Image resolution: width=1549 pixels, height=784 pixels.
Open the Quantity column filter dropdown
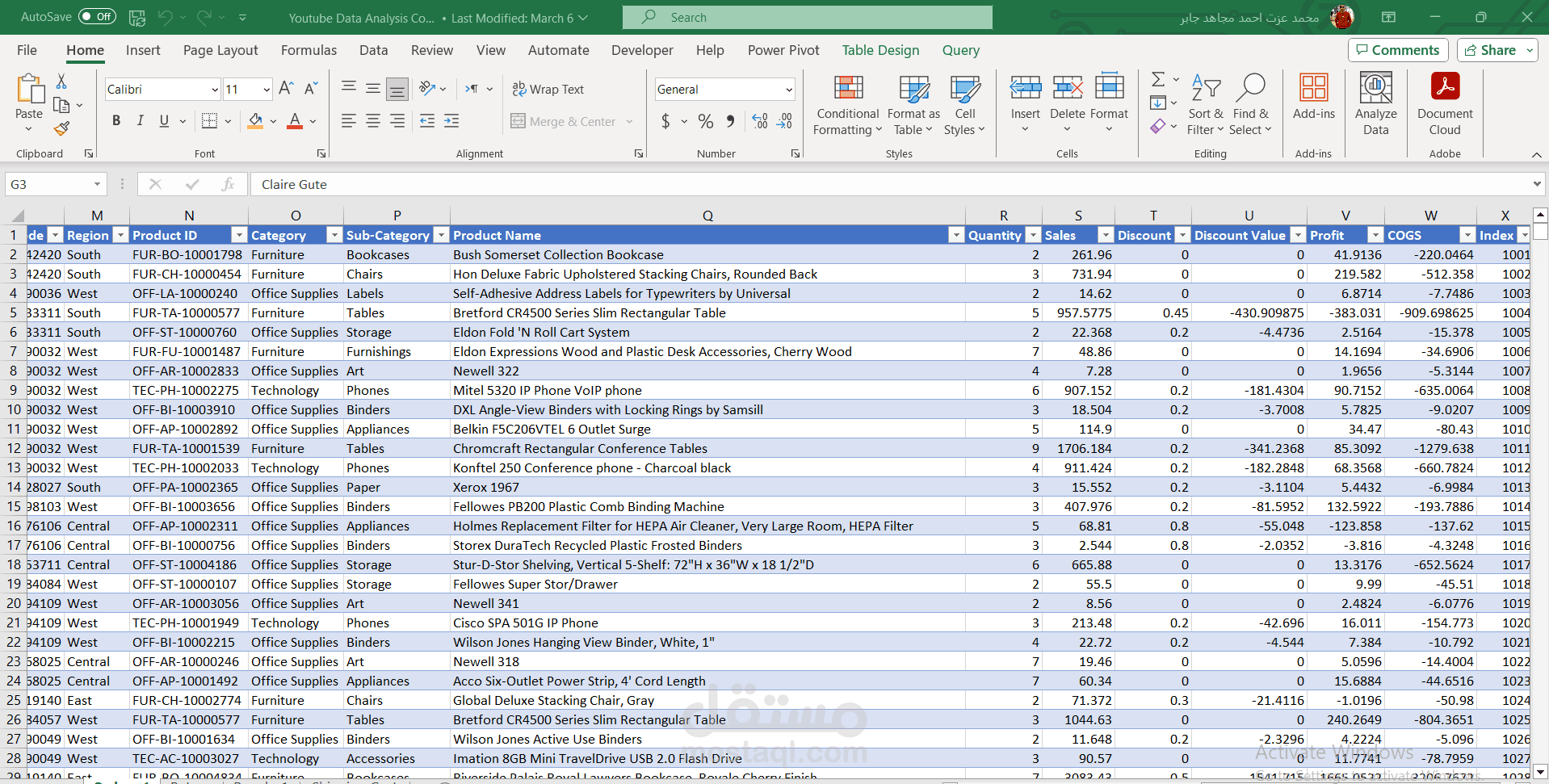[1033, 235]
